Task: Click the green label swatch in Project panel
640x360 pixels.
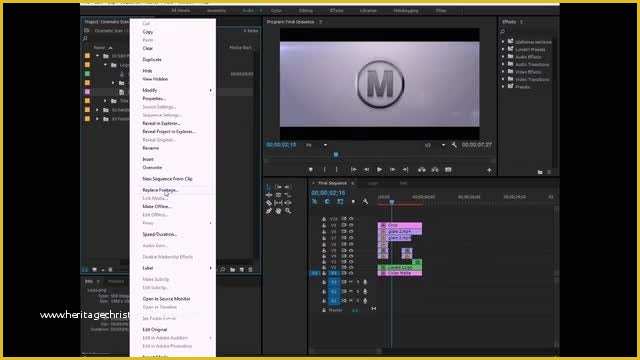Action: pos(87,74)
